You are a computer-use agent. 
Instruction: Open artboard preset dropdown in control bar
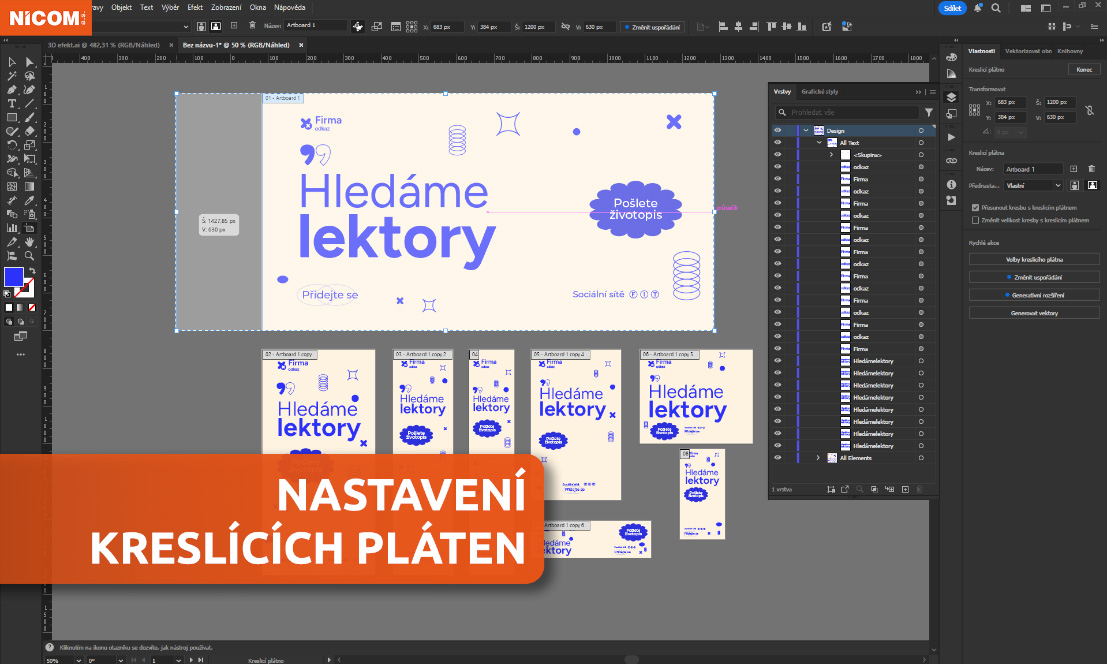click(186, 26)
